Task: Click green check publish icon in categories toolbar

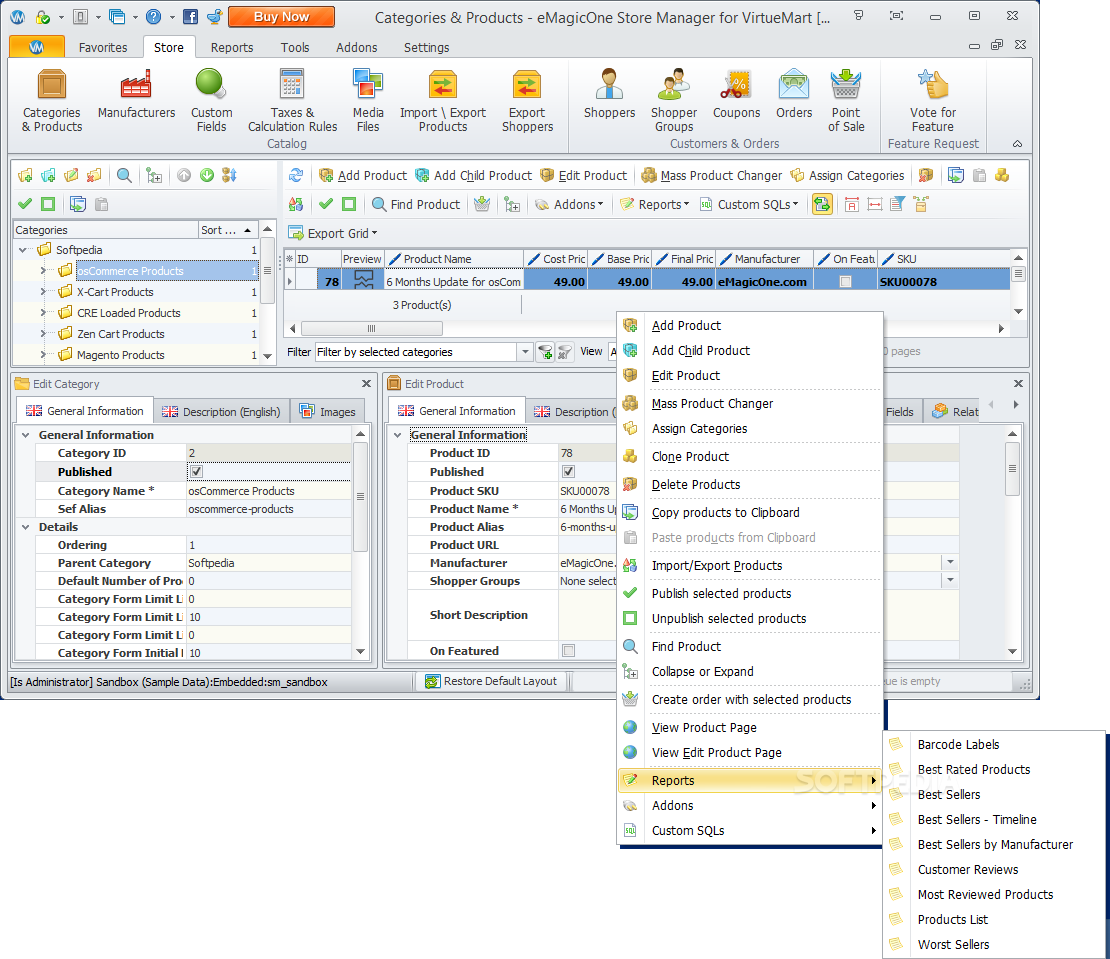Action: click(x=25, y=204)
